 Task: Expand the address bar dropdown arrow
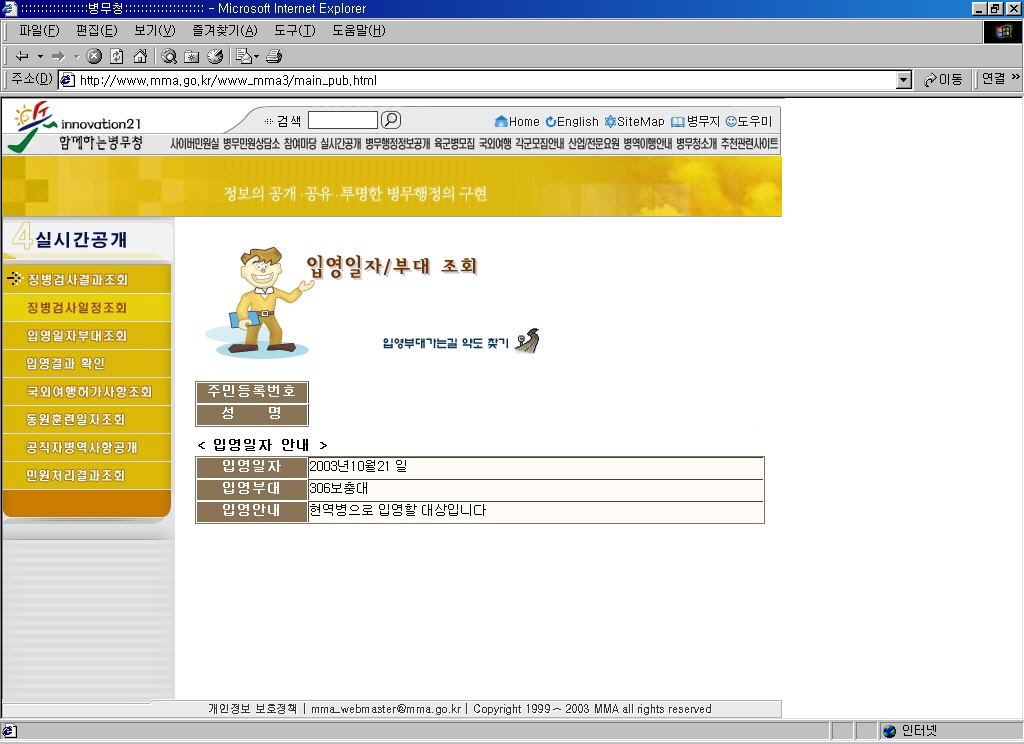point(904,80)
